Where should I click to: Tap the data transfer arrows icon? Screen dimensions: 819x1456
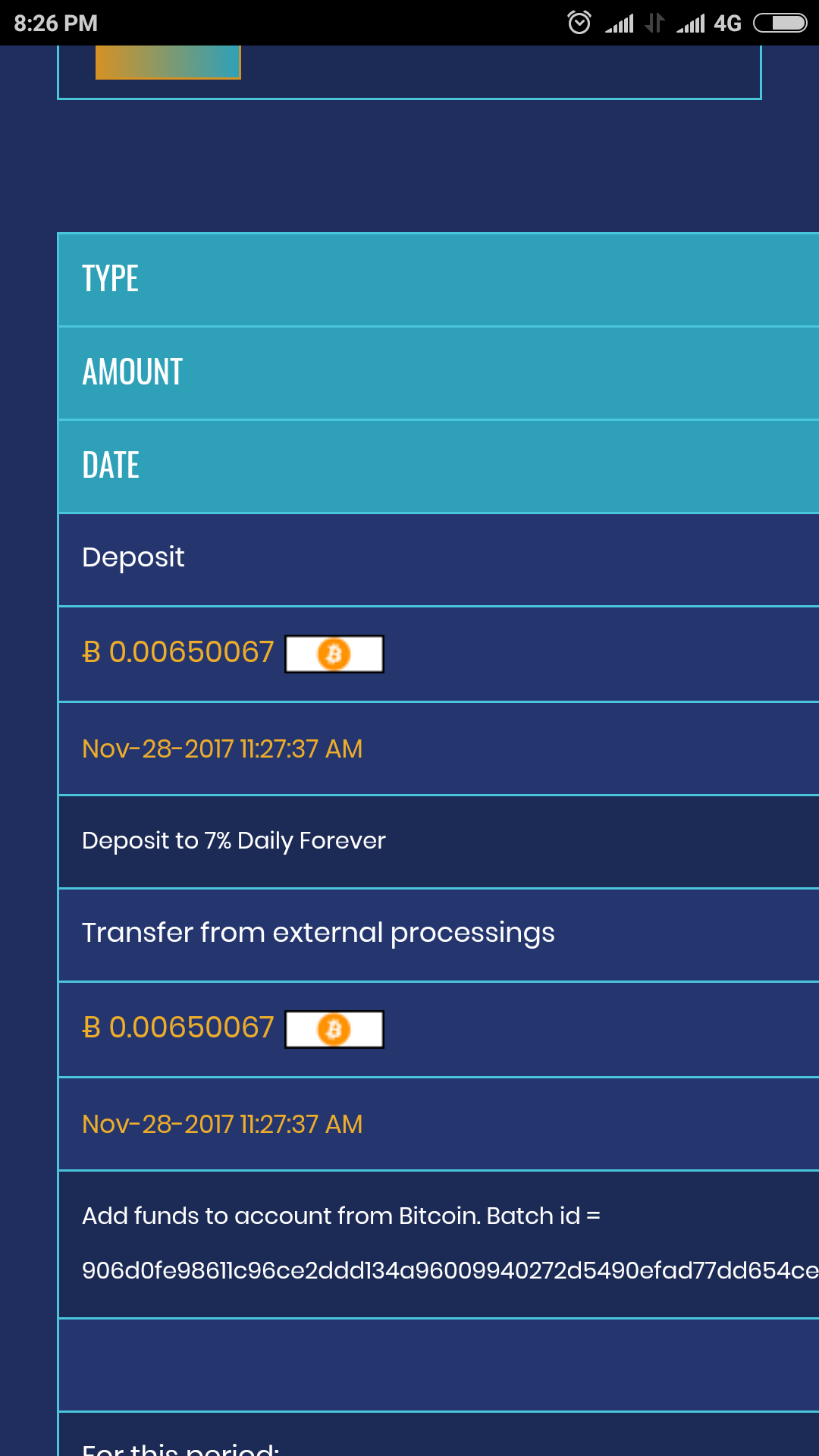pyautogui.click(x=654, y=24)
